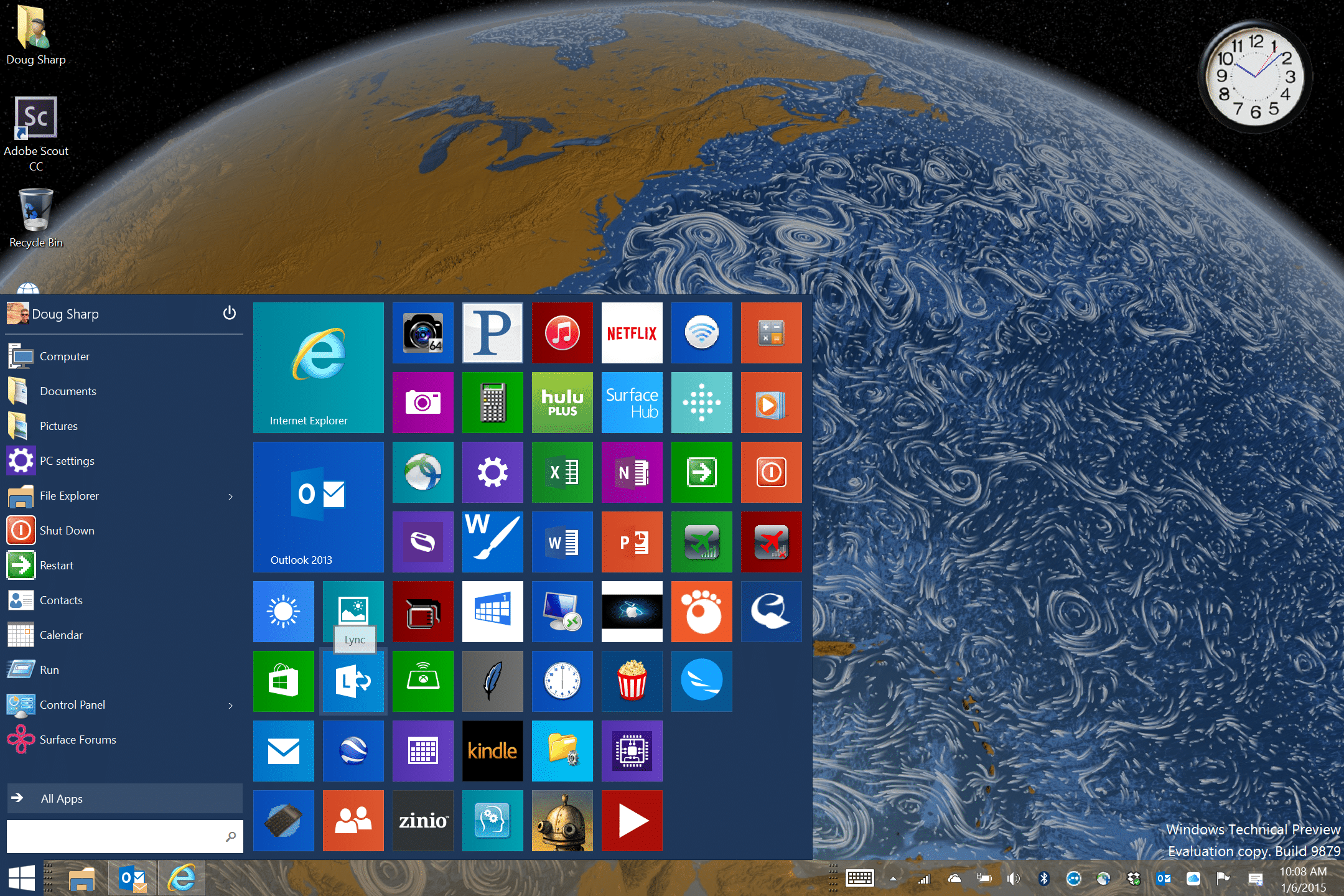Open the orange Calculator tile
1344x896 pixels.
(772, 333)
